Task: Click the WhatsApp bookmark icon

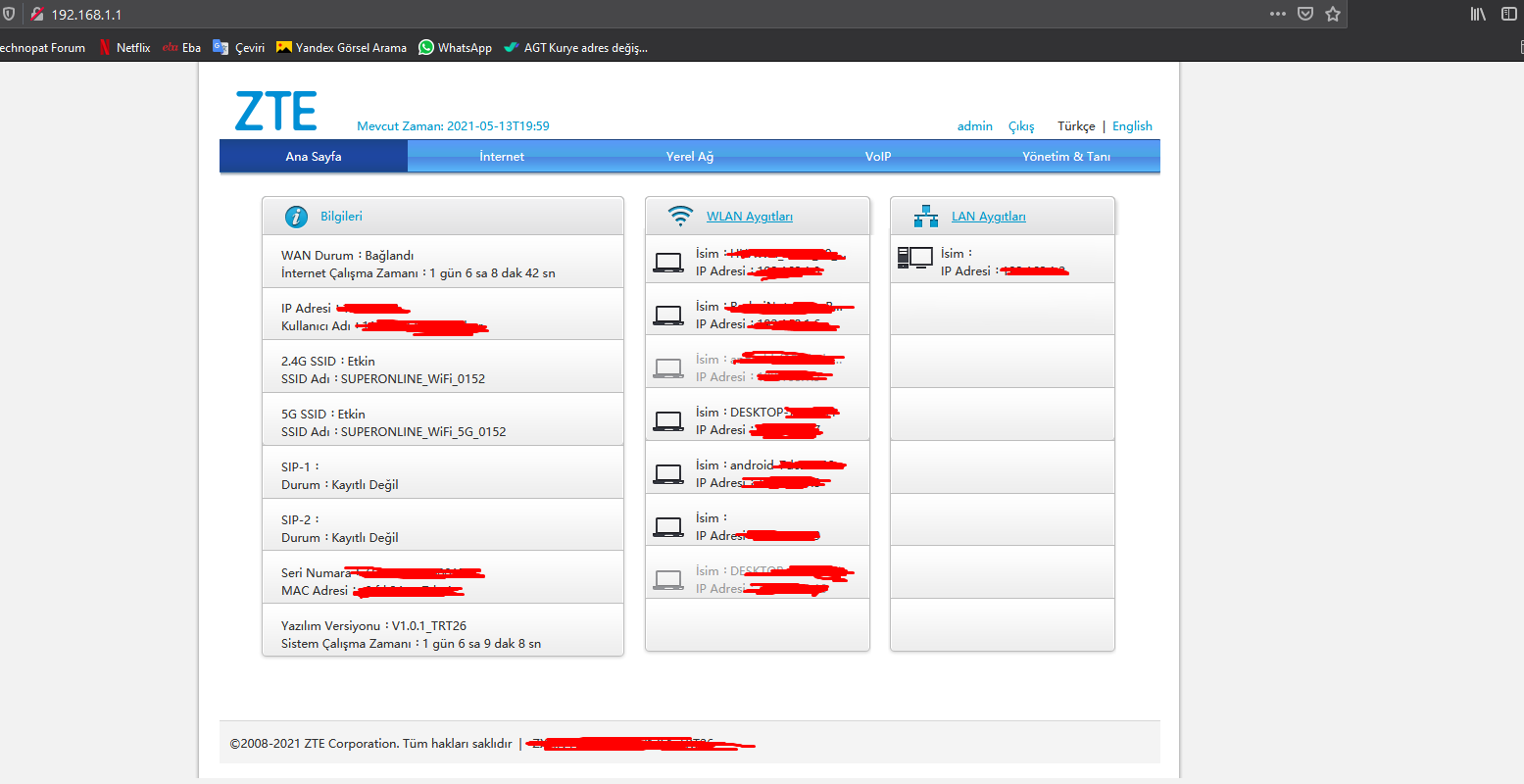Action: 426,47
